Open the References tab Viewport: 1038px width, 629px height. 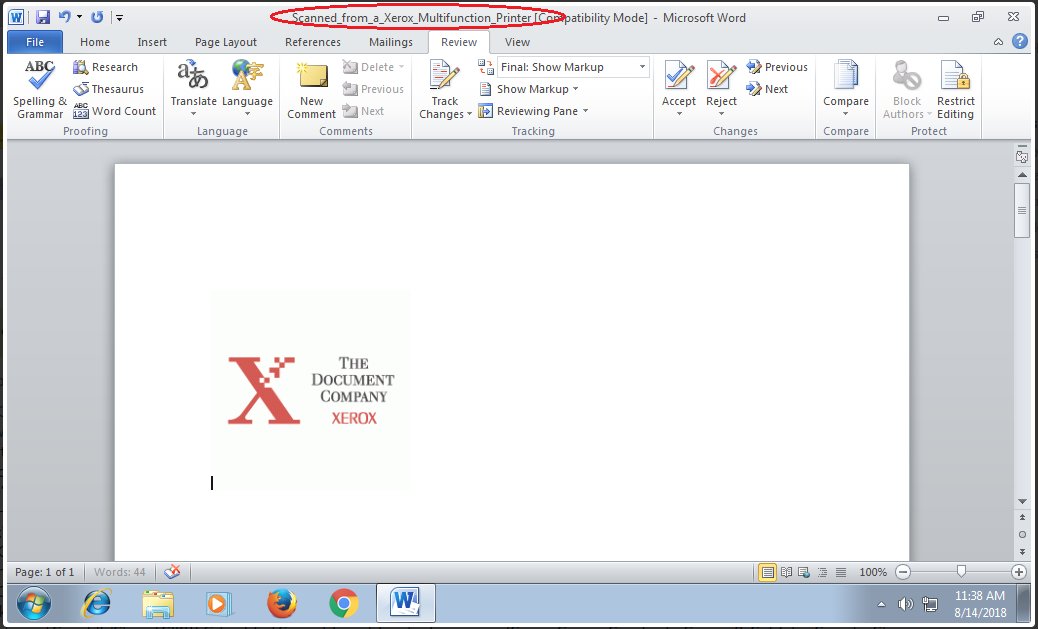312,42
